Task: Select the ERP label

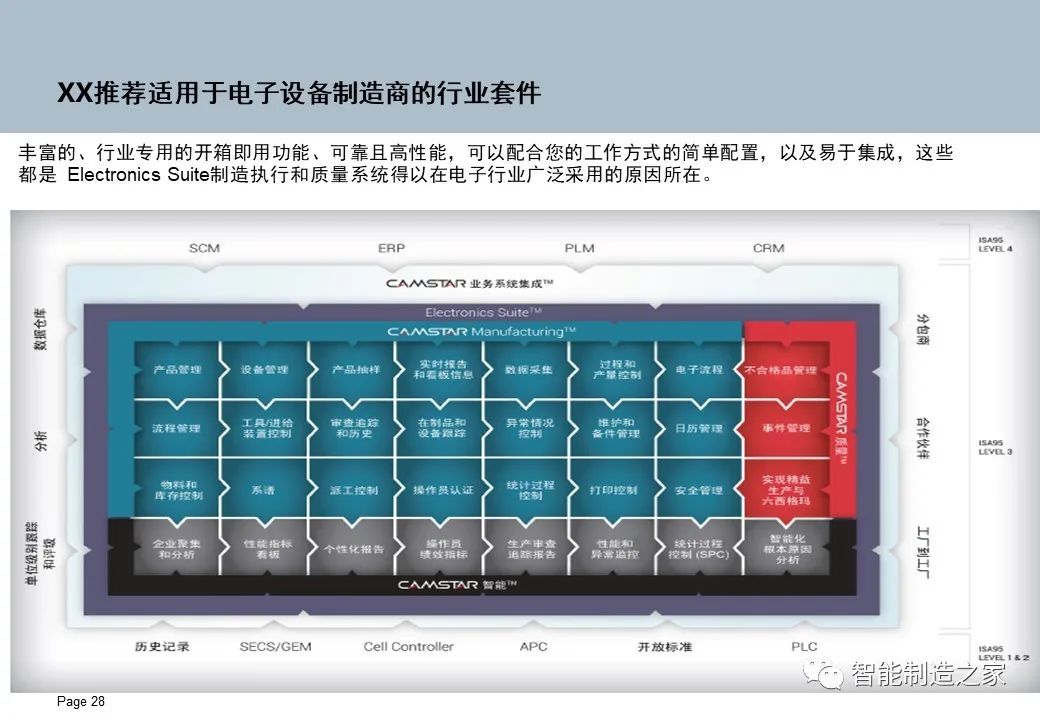Action: [391, 249]
